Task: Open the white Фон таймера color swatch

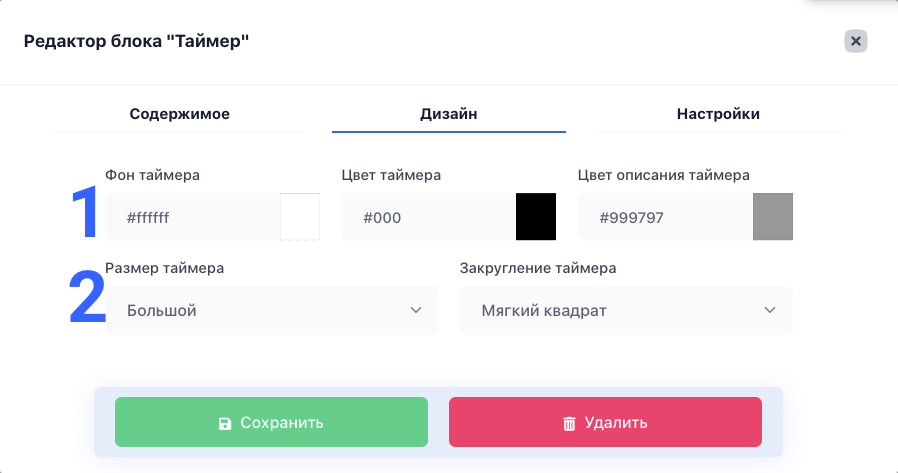Action: 300,216
